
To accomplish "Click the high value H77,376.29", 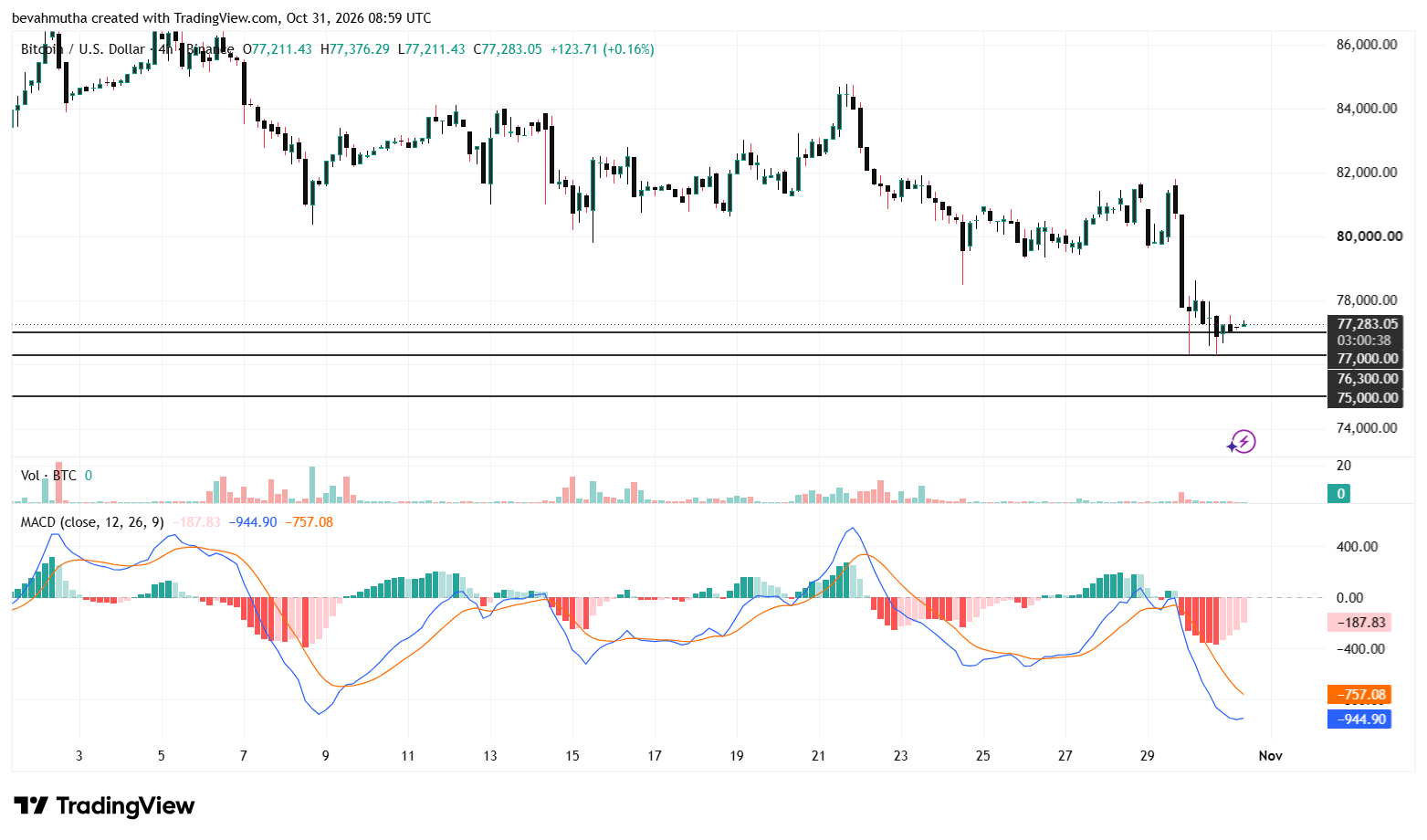I will 355,49.
